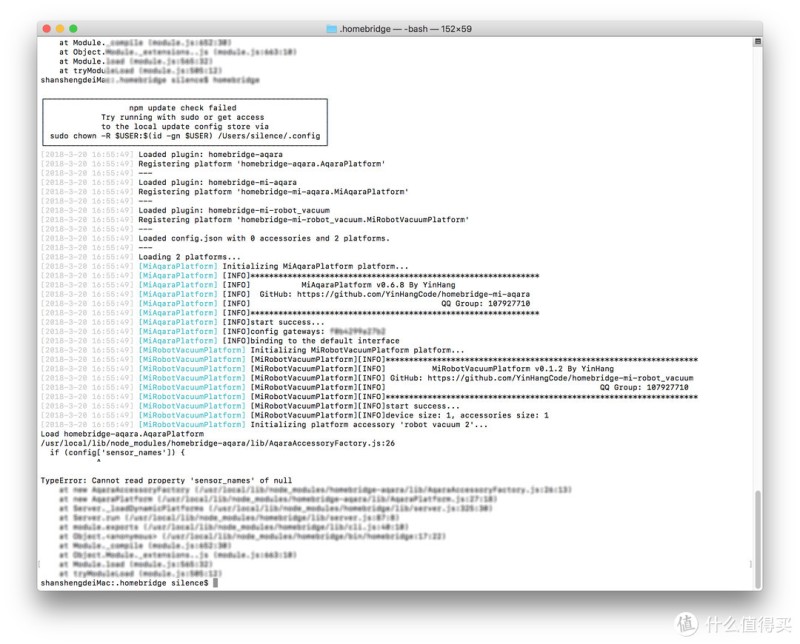Click the terminal's vertical scrollbar thumb
Image resolution: width=800 pixels, height=644 pixels.
758,539
